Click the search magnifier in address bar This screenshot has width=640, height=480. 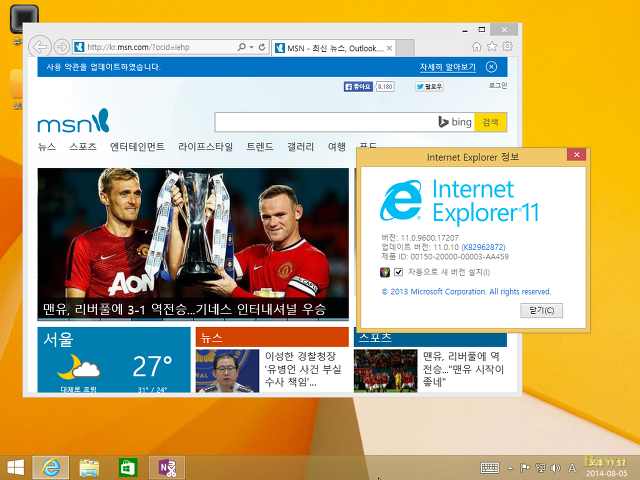coord(242,47)
